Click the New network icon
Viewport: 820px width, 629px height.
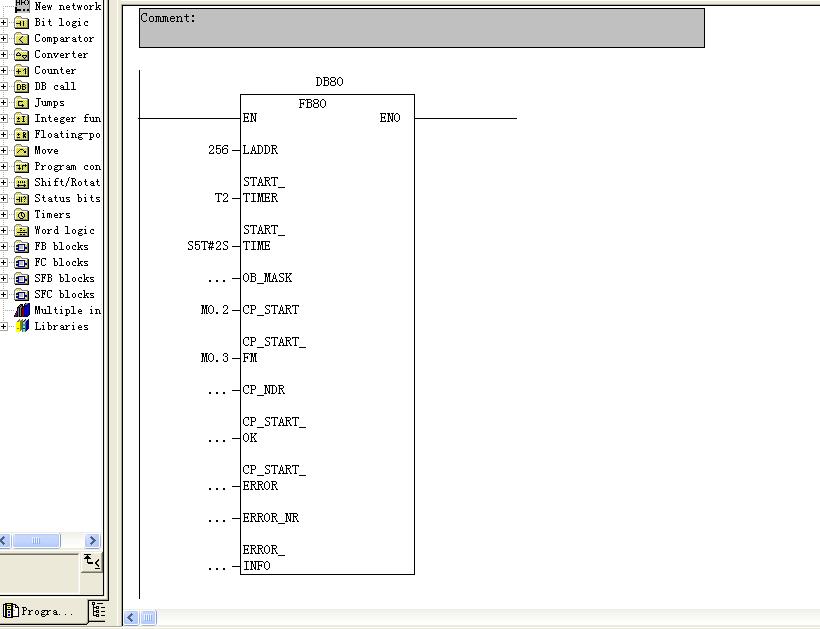[x=21, y=6]
